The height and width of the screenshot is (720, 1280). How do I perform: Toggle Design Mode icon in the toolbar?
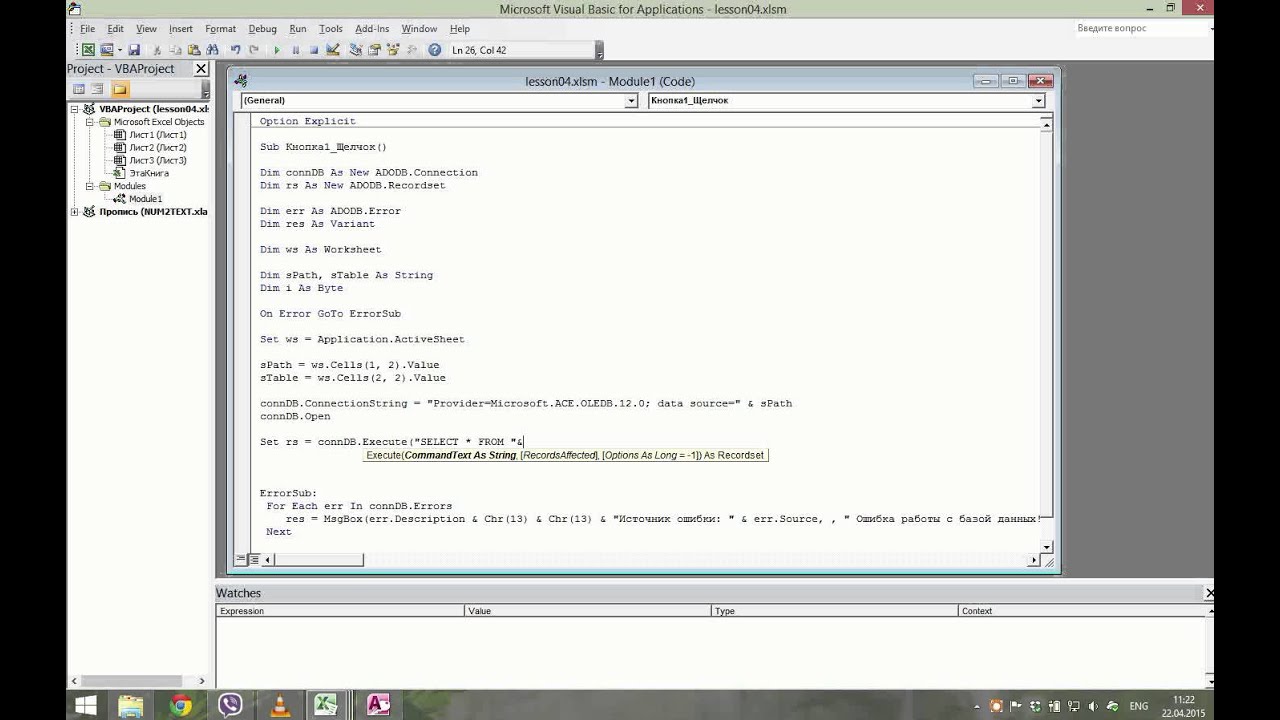tap(333, 49)
